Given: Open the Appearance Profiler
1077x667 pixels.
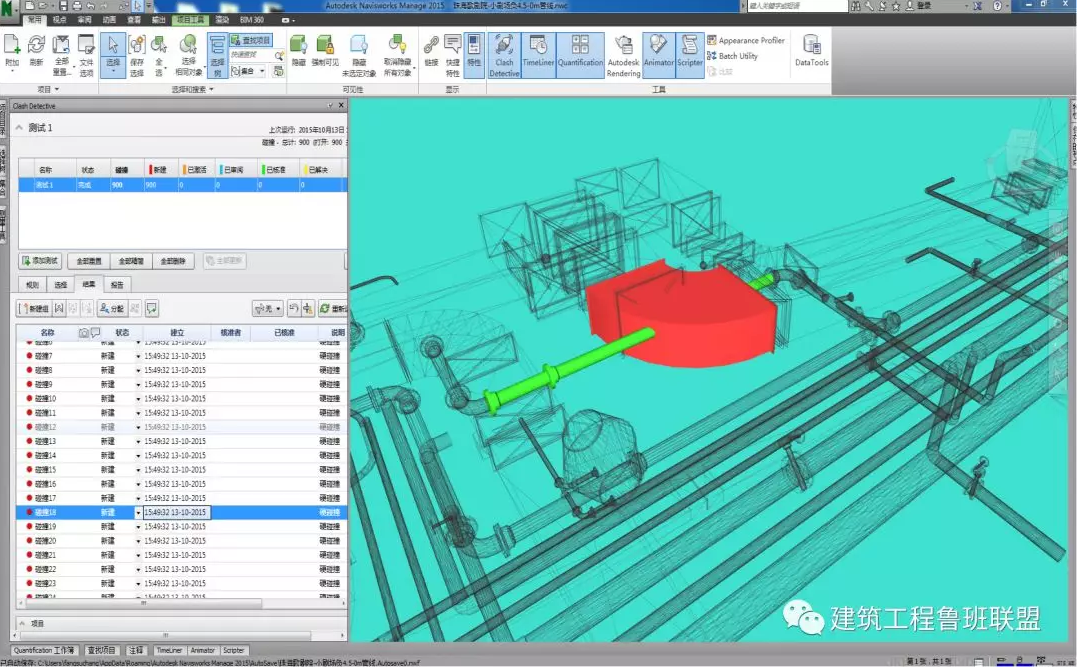Looking at the screenshot, I should pos(746,41).
